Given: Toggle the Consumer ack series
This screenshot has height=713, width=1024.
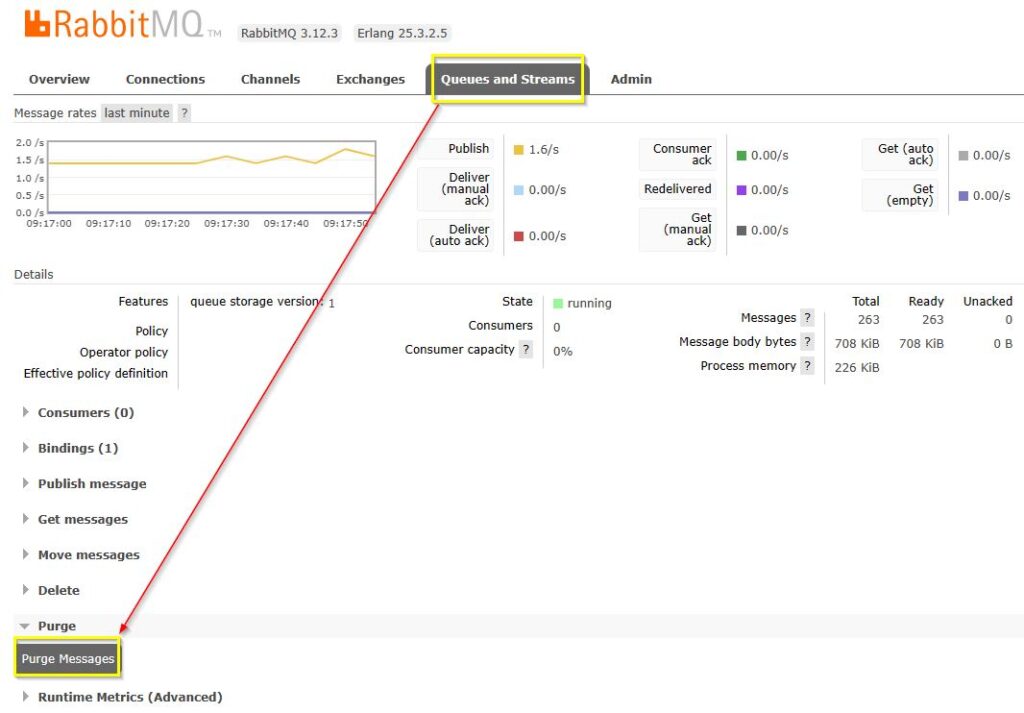Looking at the screenshot, I should tap(678, 155).
